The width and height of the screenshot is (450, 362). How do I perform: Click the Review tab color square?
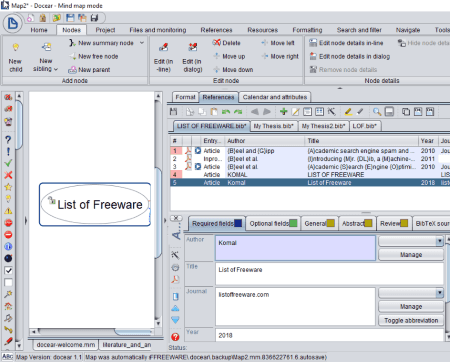[x=404, y=223]
